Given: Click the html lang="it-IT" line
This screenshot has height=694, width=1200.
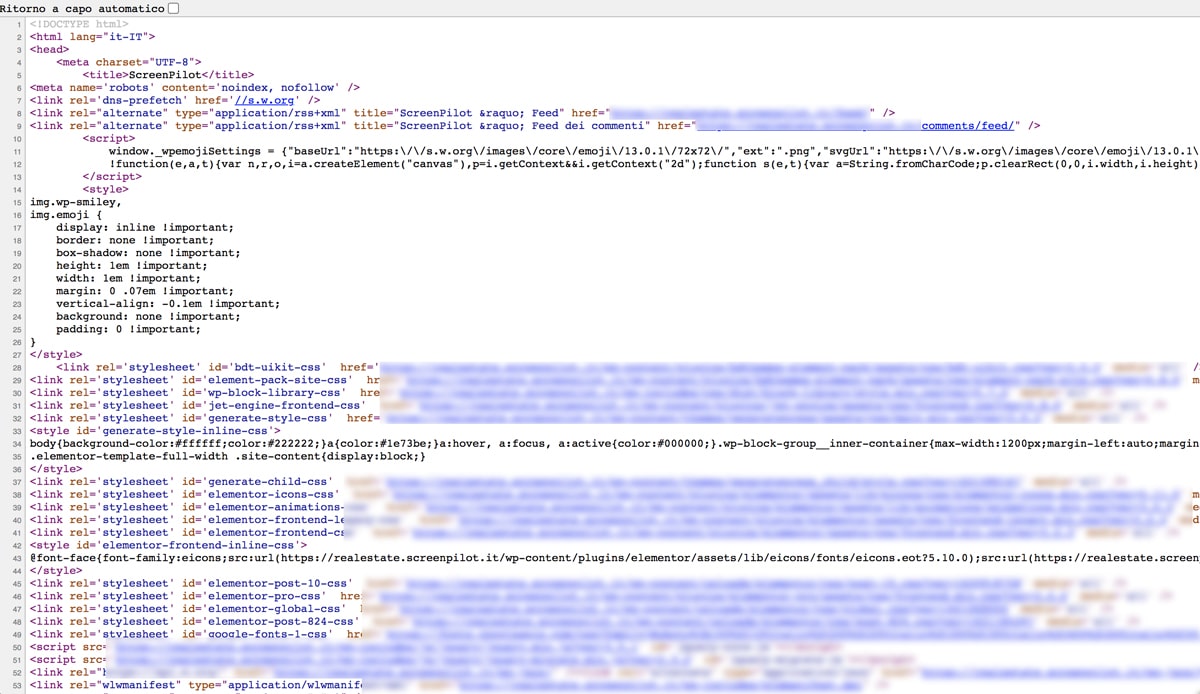Looking at the screenshot, I should click(92, 37).
